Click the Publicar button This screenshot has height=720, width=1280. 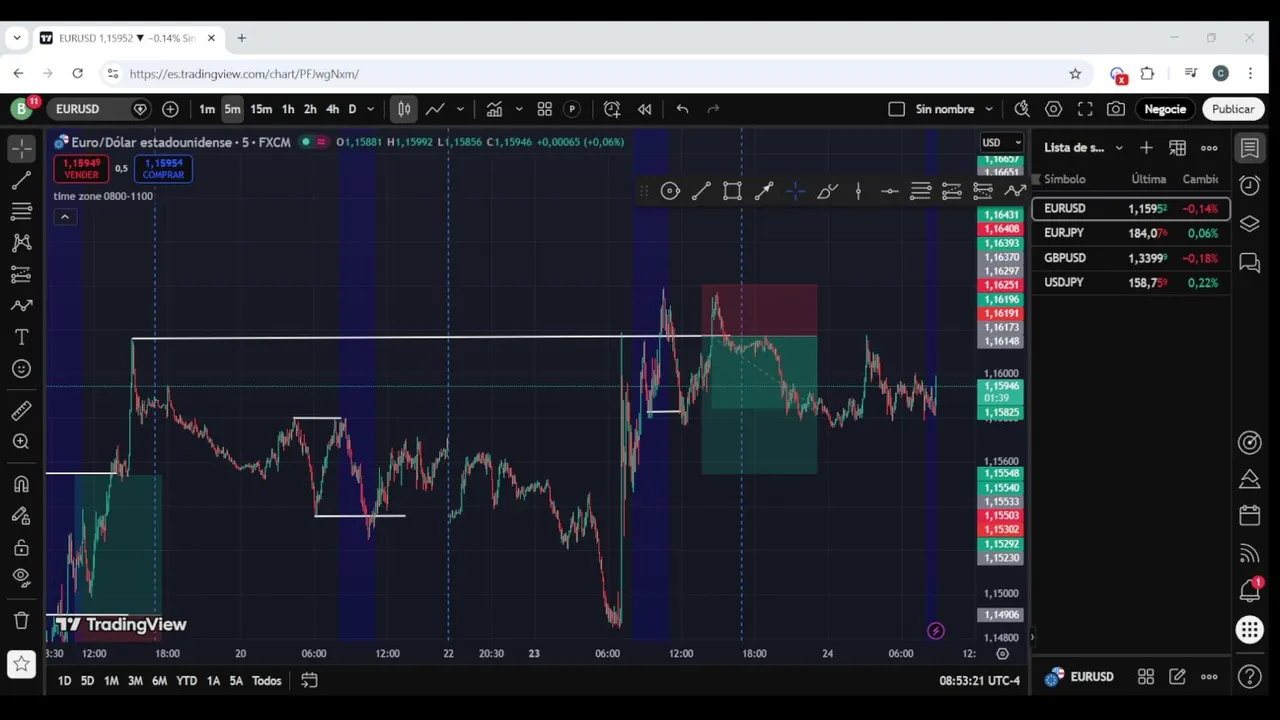pos(1233,109)
